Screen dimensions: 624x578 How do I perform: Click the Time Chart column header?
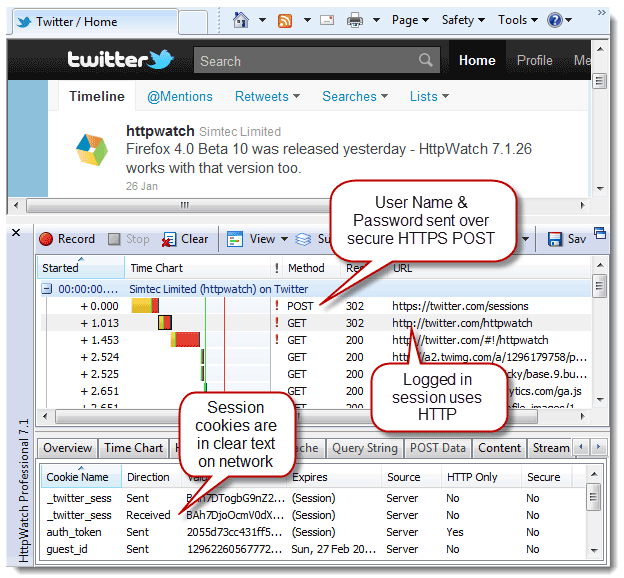click(x=197, y=268)
